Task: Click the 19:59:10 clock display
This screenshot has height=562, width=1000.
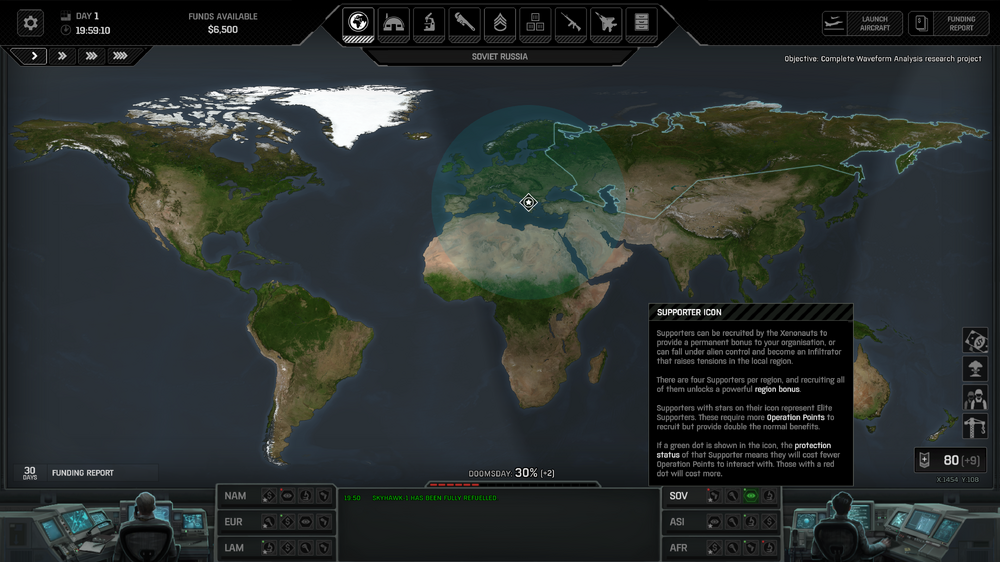Action: [x=92, y=31]
